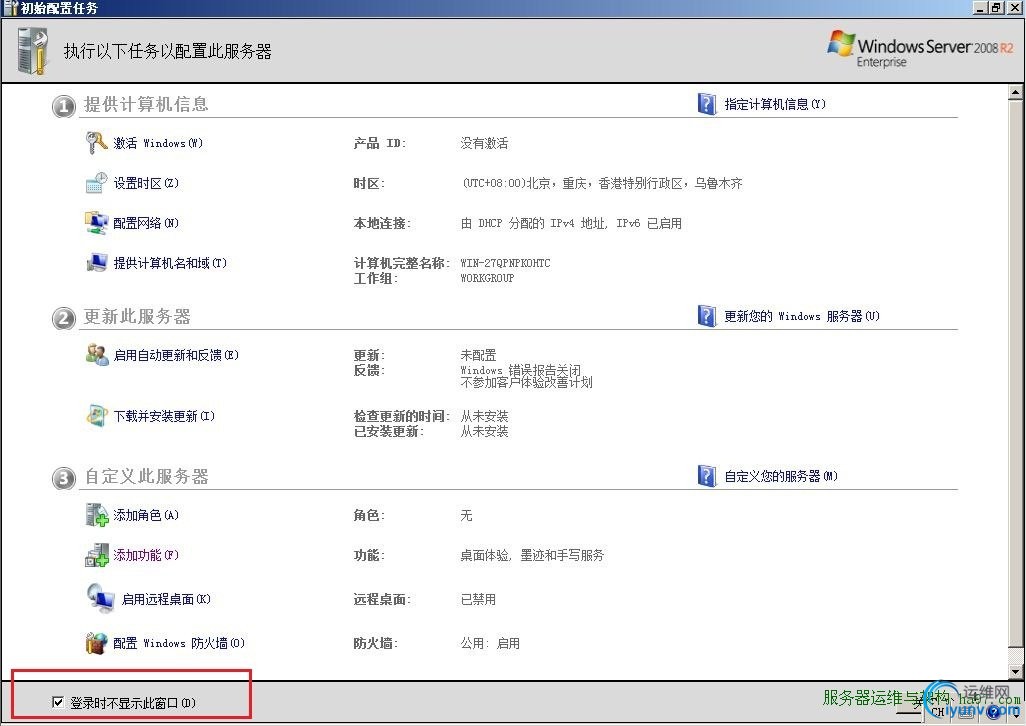Open 启用远程桌面(K) link

pos(166,599)
